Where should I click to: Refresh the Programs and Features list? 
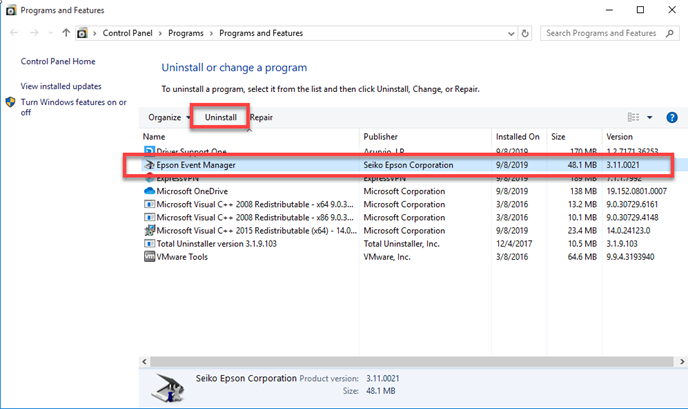(x=525, y=33)
